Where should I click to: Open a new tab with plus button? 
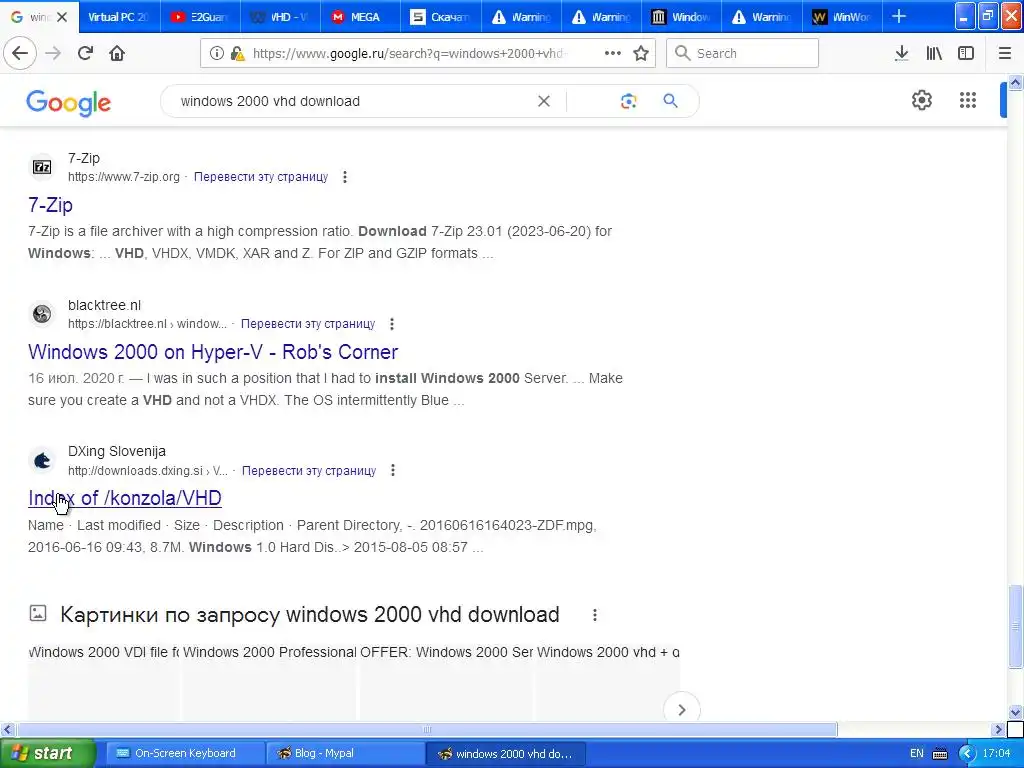pos(899,16)
